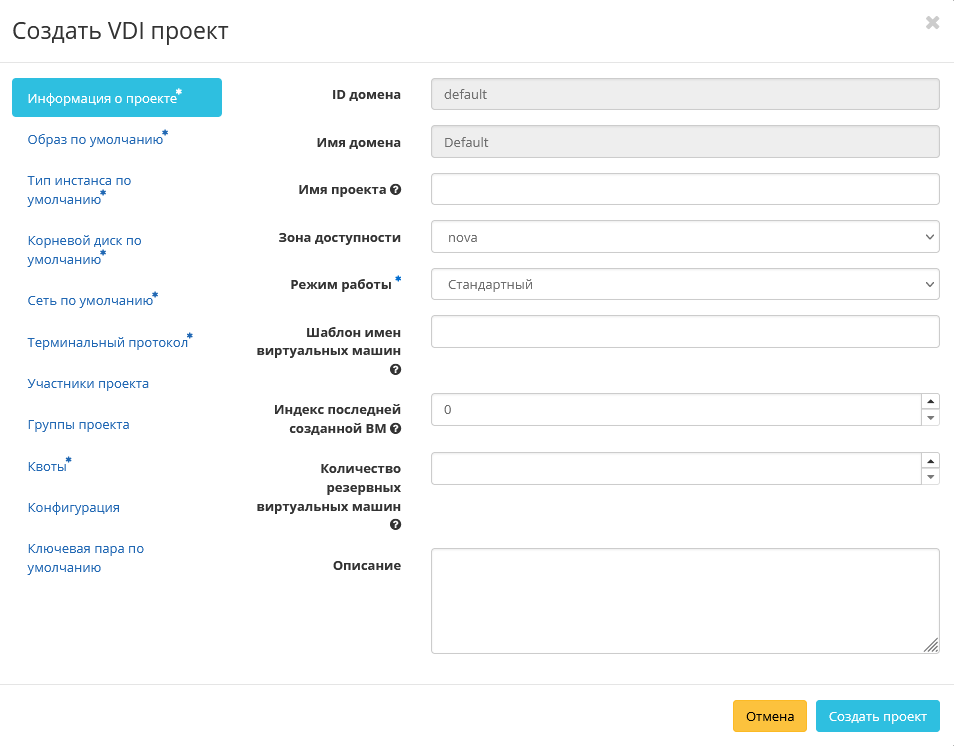Click help icon next to Имя проекта
The height and width of the screenshot is (746, 954).
coord(396,190)
